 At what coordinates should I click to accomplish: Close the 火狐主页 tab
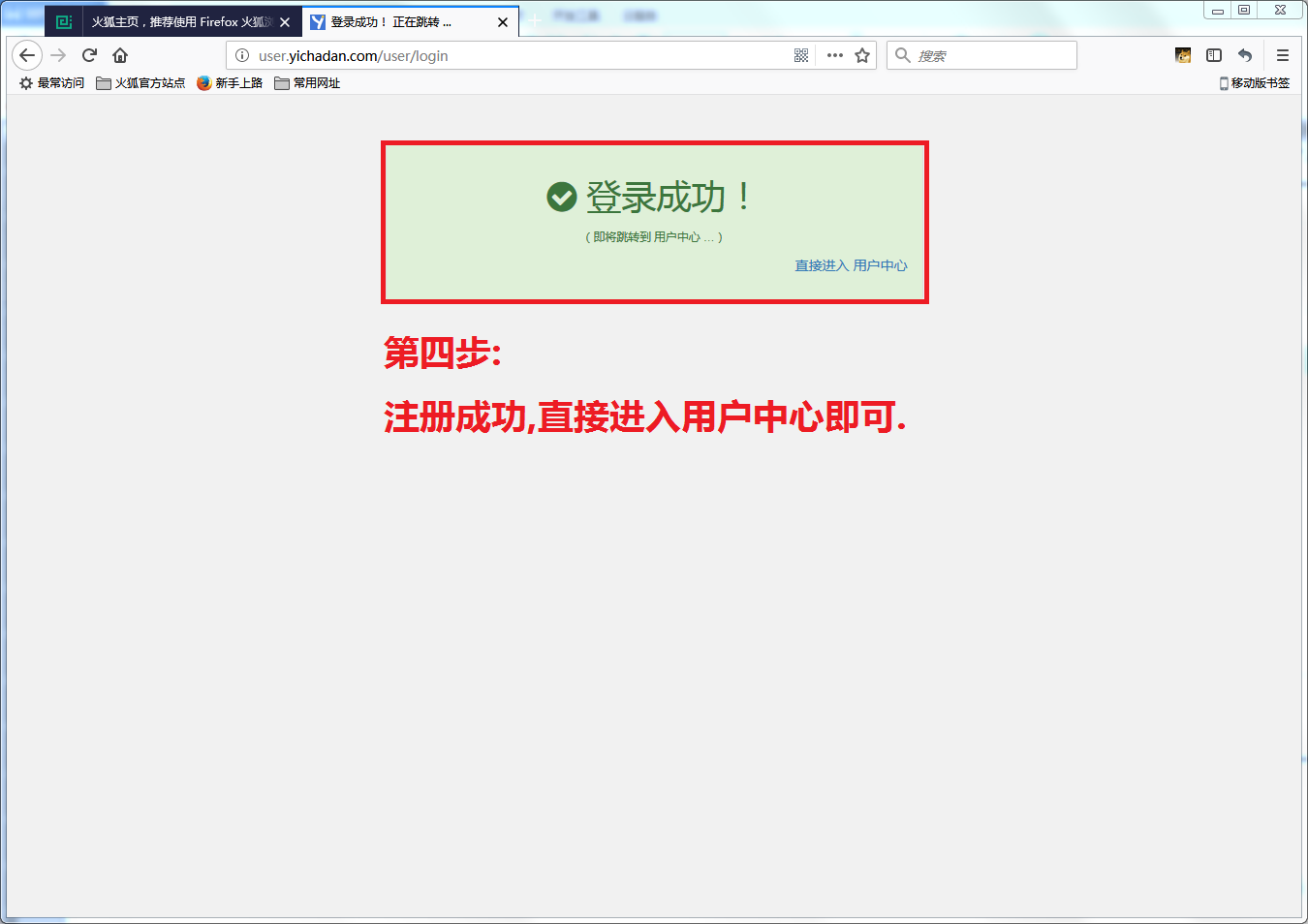click(x=285, y=22)
